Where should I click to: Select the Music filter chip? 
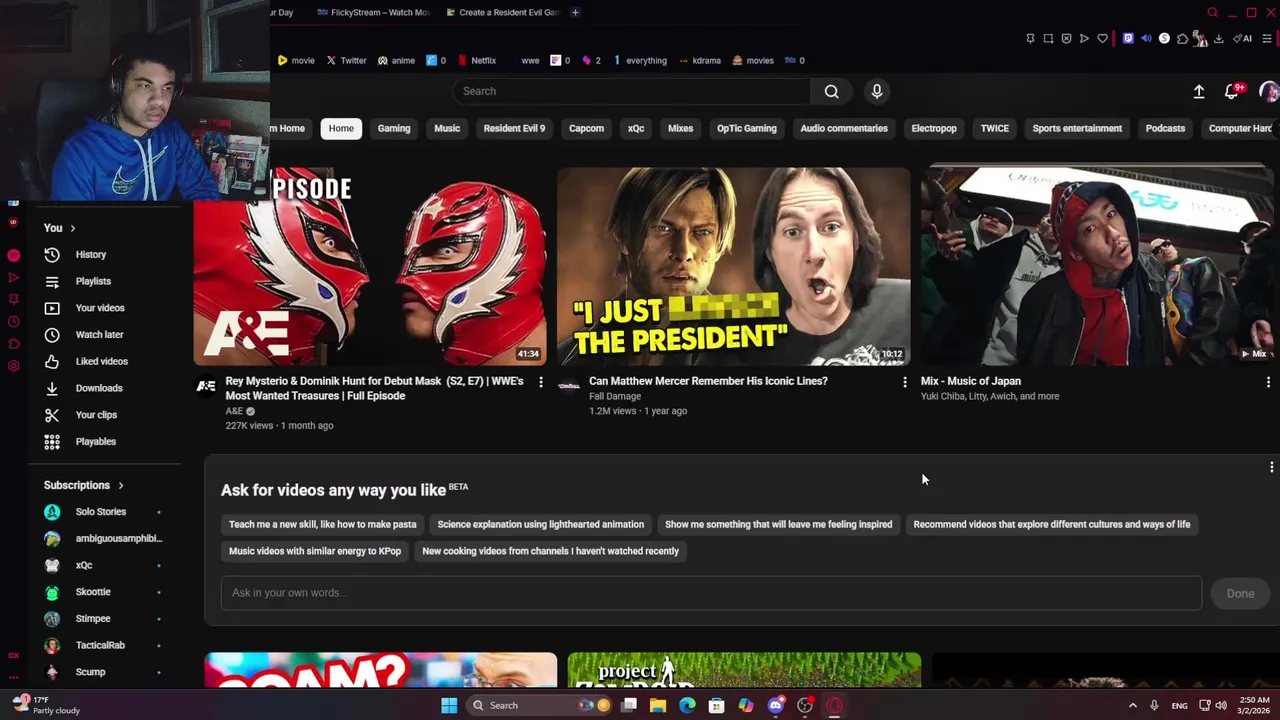click(x=447, y=128)
